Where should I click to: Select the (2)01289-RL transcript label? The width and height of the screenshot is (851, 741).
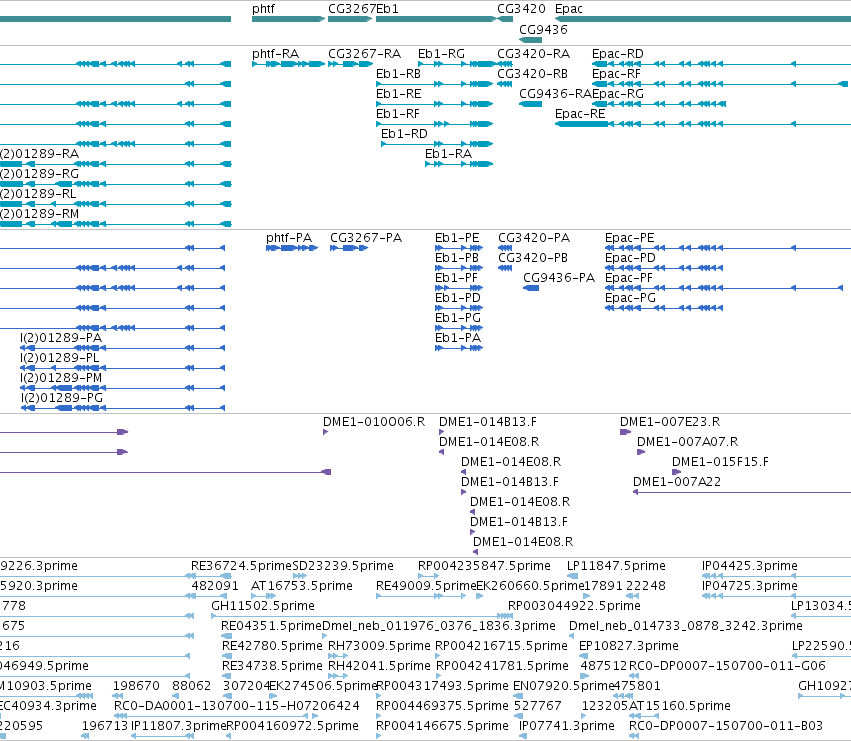(x=38, y=194)
